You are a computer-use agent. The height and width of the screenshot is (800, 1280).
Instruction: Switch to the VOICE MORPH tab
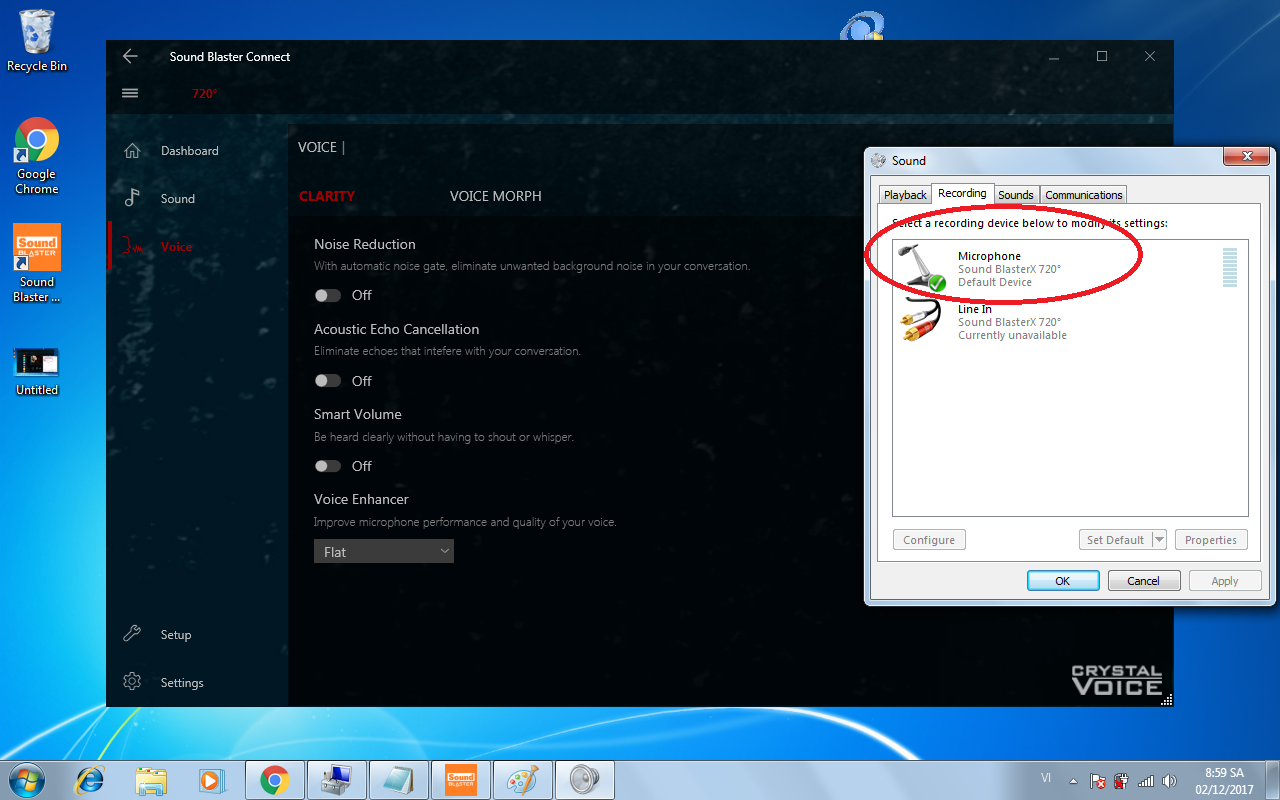[x=495, y=196]
